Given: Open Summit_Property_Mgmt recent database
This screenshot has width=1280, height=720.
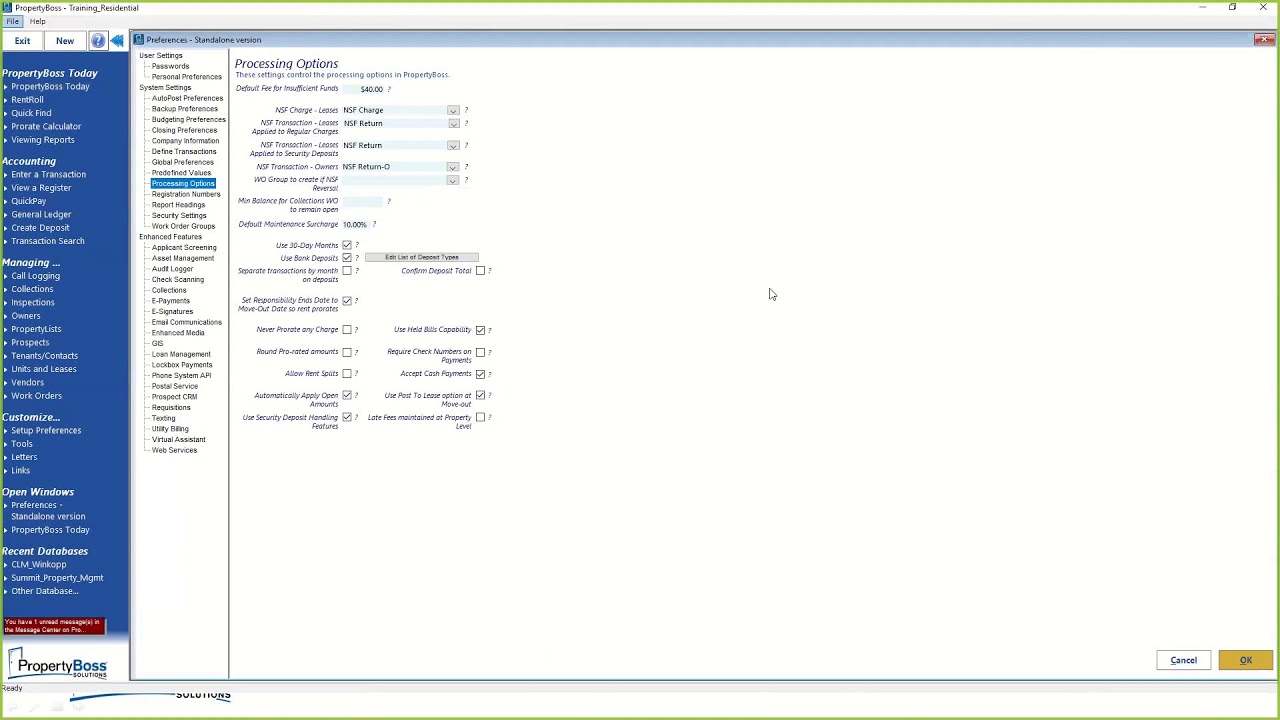Looking at the screenshot, I should click(57, 578).
